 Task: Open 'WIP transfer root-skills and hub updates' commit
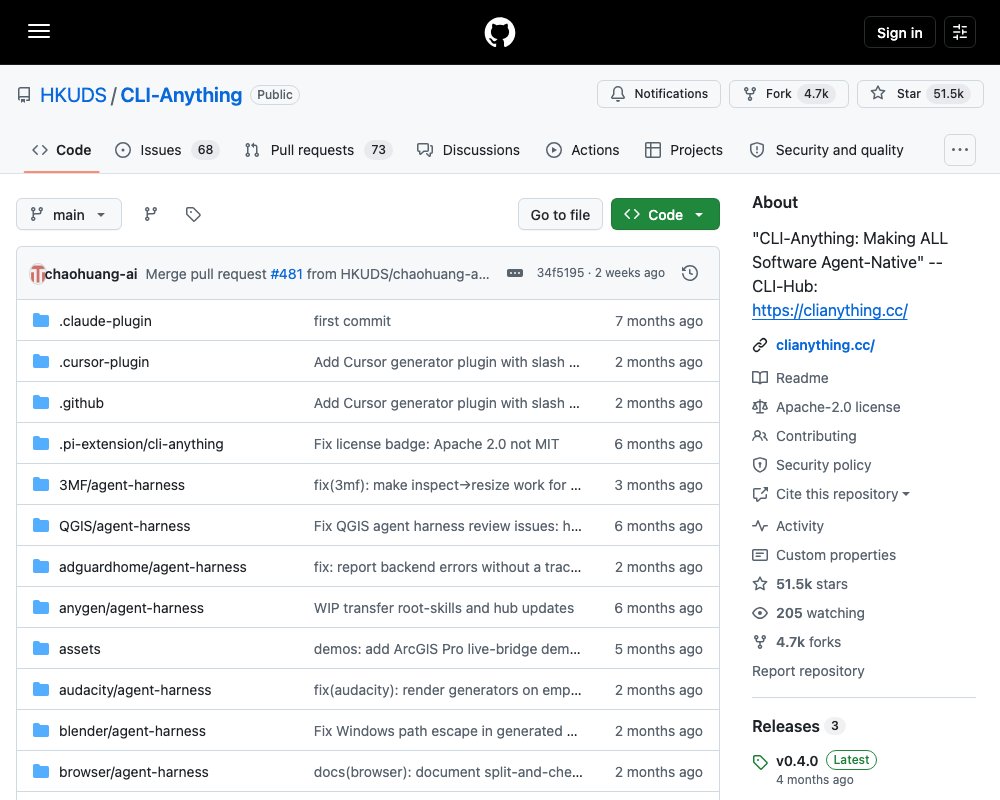click(444, 608)
